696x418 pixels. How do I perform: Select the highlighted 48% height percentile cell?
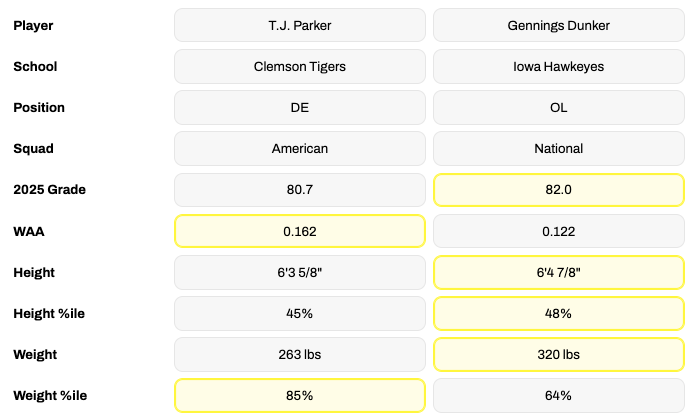pos(558,313)
